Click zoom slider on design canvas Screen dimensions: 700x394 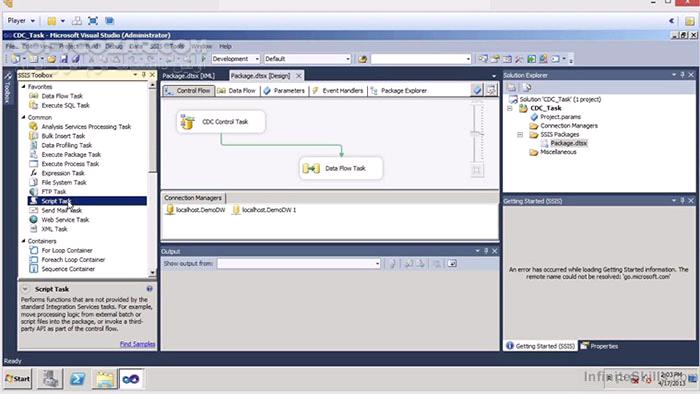[x=477, y=133]
